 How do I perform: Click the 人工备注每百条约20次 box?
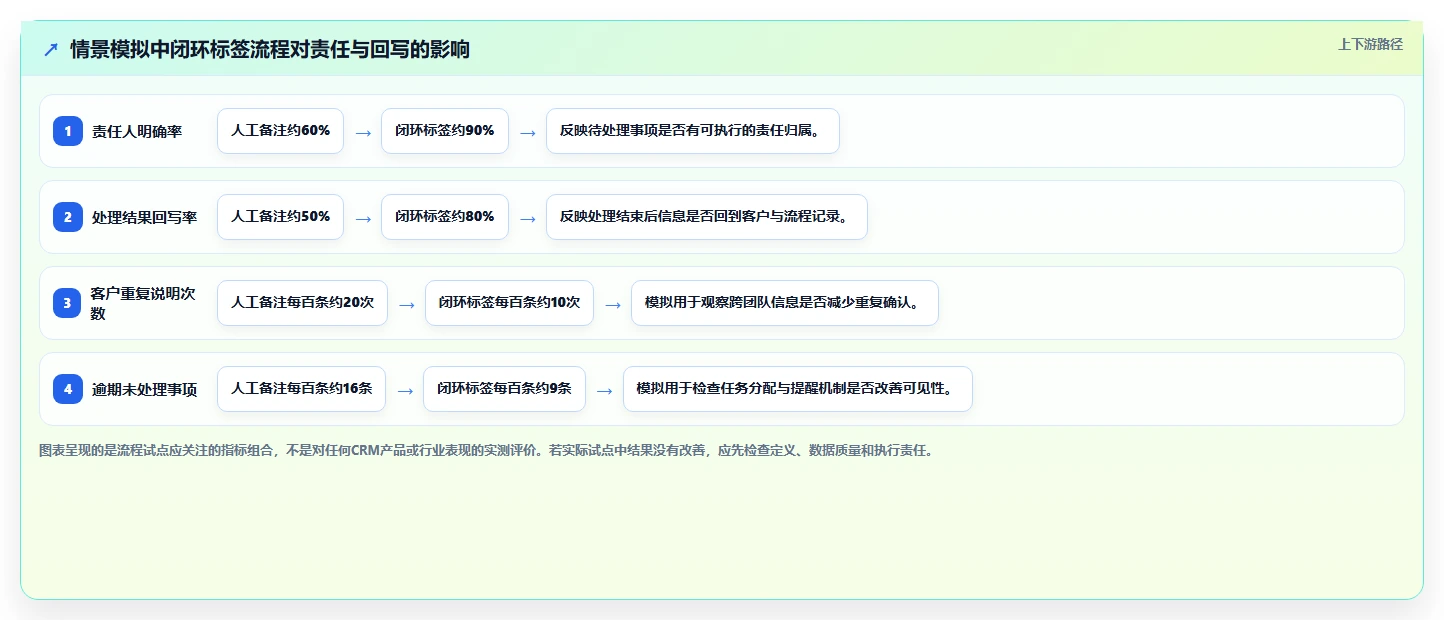pos(302,303)
